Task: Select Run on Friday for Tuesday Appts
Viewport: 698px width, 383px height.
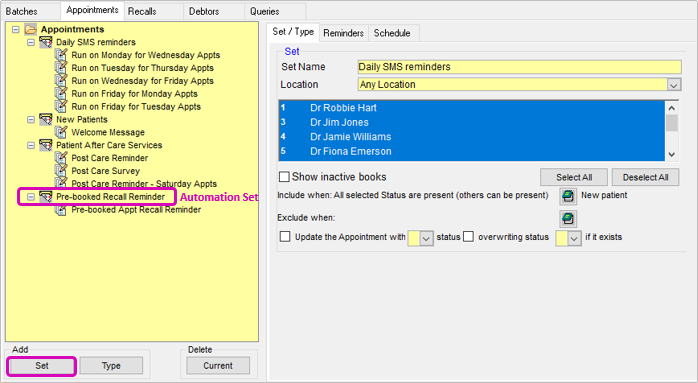Action: [136, 107]
